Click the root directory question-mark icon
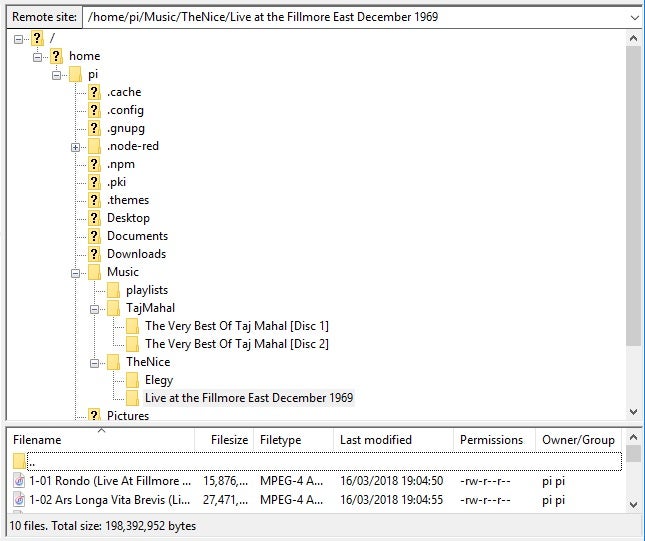645x541 pixels. (x=37, y=38)
